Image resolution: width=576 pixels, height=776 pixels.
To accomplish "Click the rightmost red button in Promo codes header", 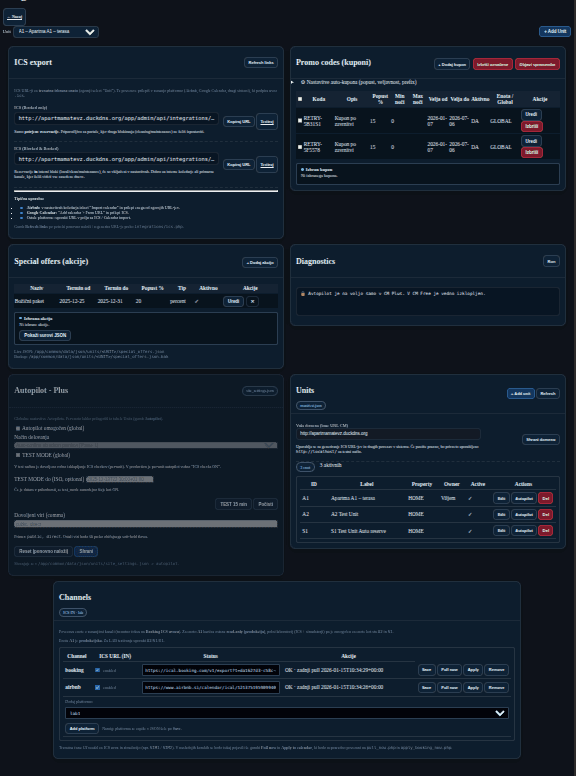I will point(537,64).
